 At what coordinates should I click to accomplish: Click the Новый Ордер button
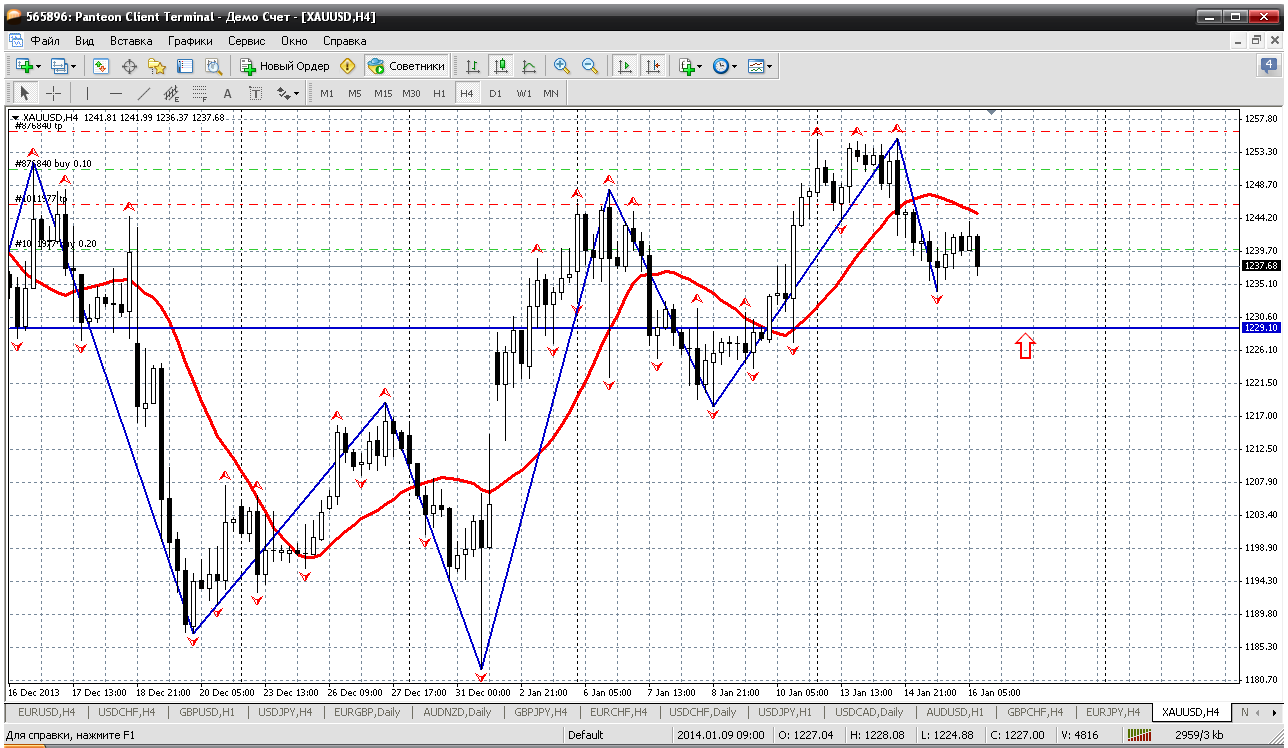[285, 66]
